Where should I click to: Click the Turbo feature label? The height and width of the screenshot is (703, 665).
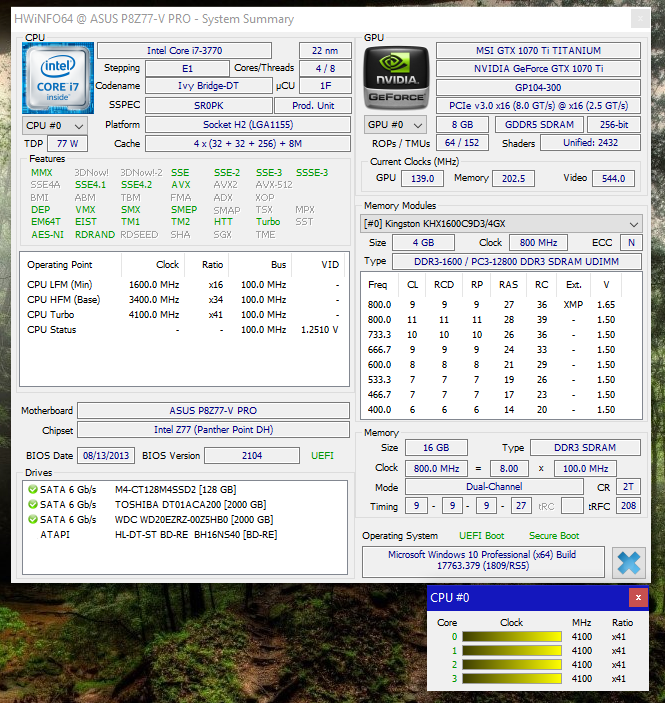pos(268,222)
